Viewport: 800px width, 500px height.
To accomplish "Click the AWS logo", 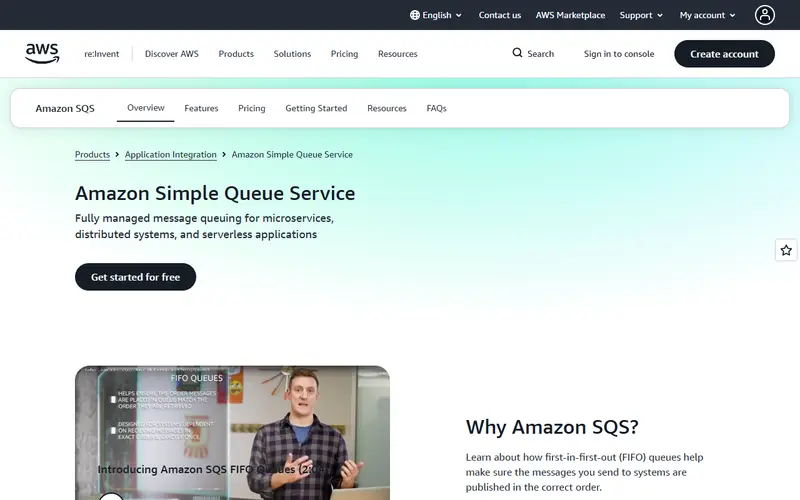I will [42, 54].
